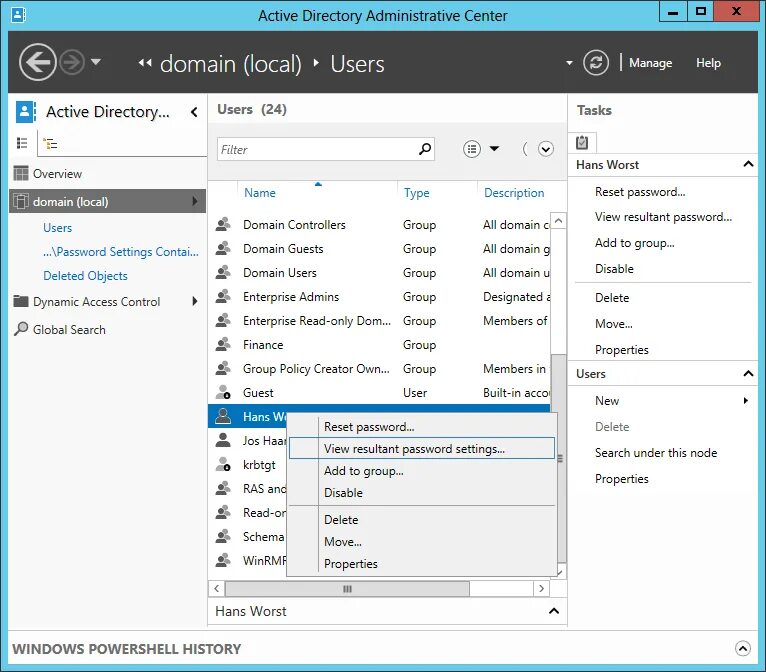Select Jos Haar user icon
This screenshot has width=766, height=672.
coord(223,440)
